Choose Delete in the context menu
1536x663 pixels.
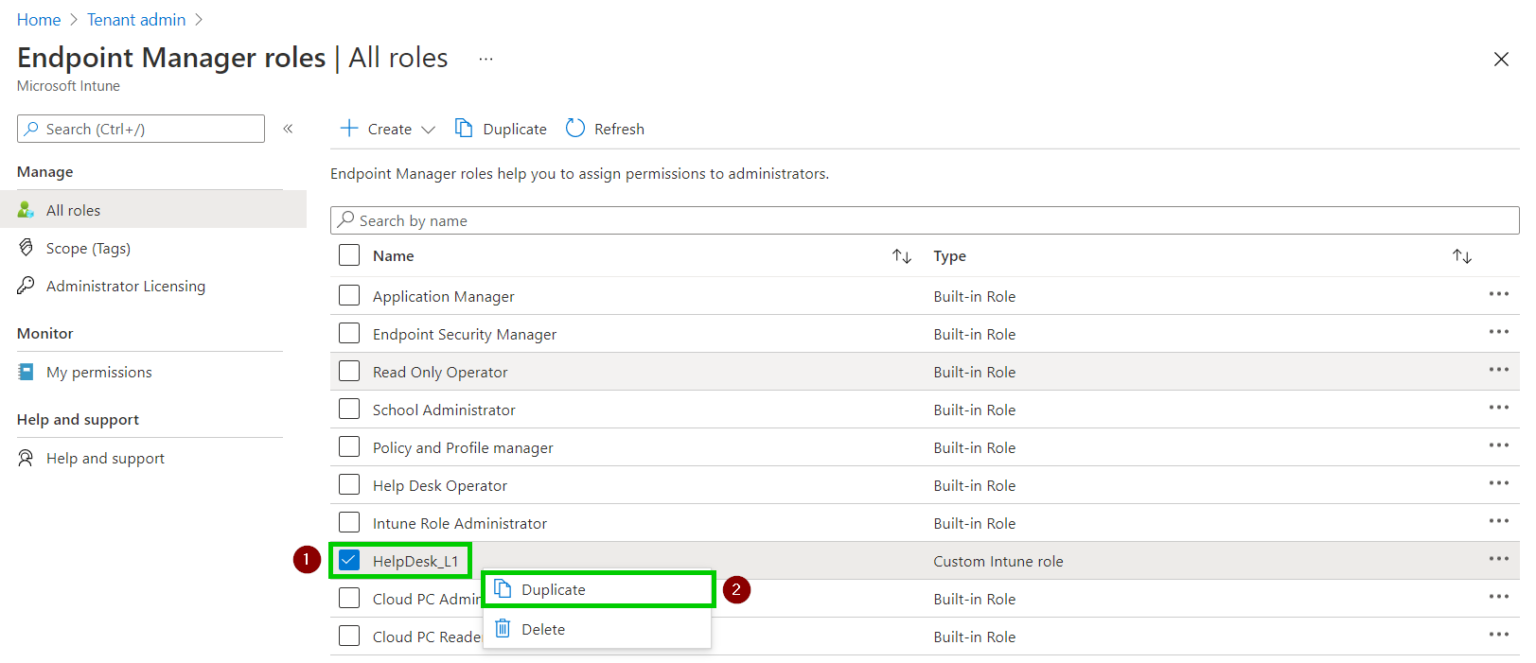(x=598, y=629)
